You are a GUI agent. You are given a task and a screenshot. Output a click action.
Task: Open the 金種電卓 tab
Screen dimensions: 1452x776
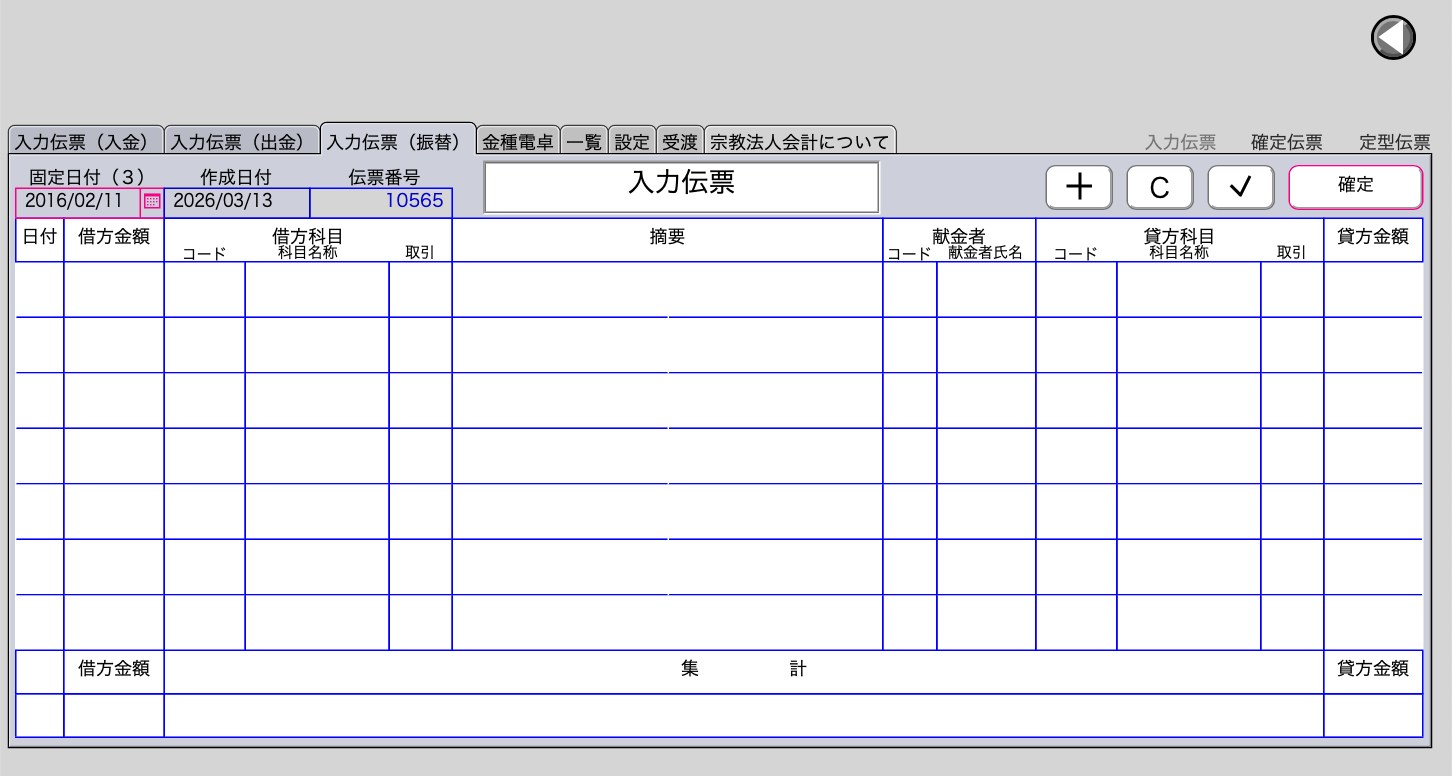coord(518,142)
